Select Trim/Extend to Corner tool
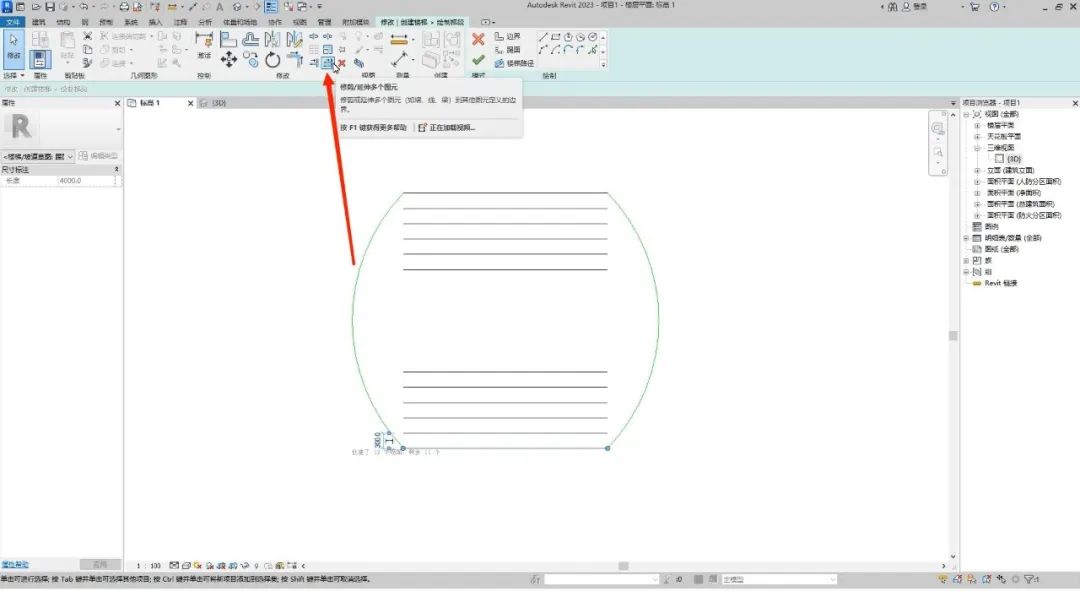The height and width of the screenshot is (608, 1080). point(295,60)
